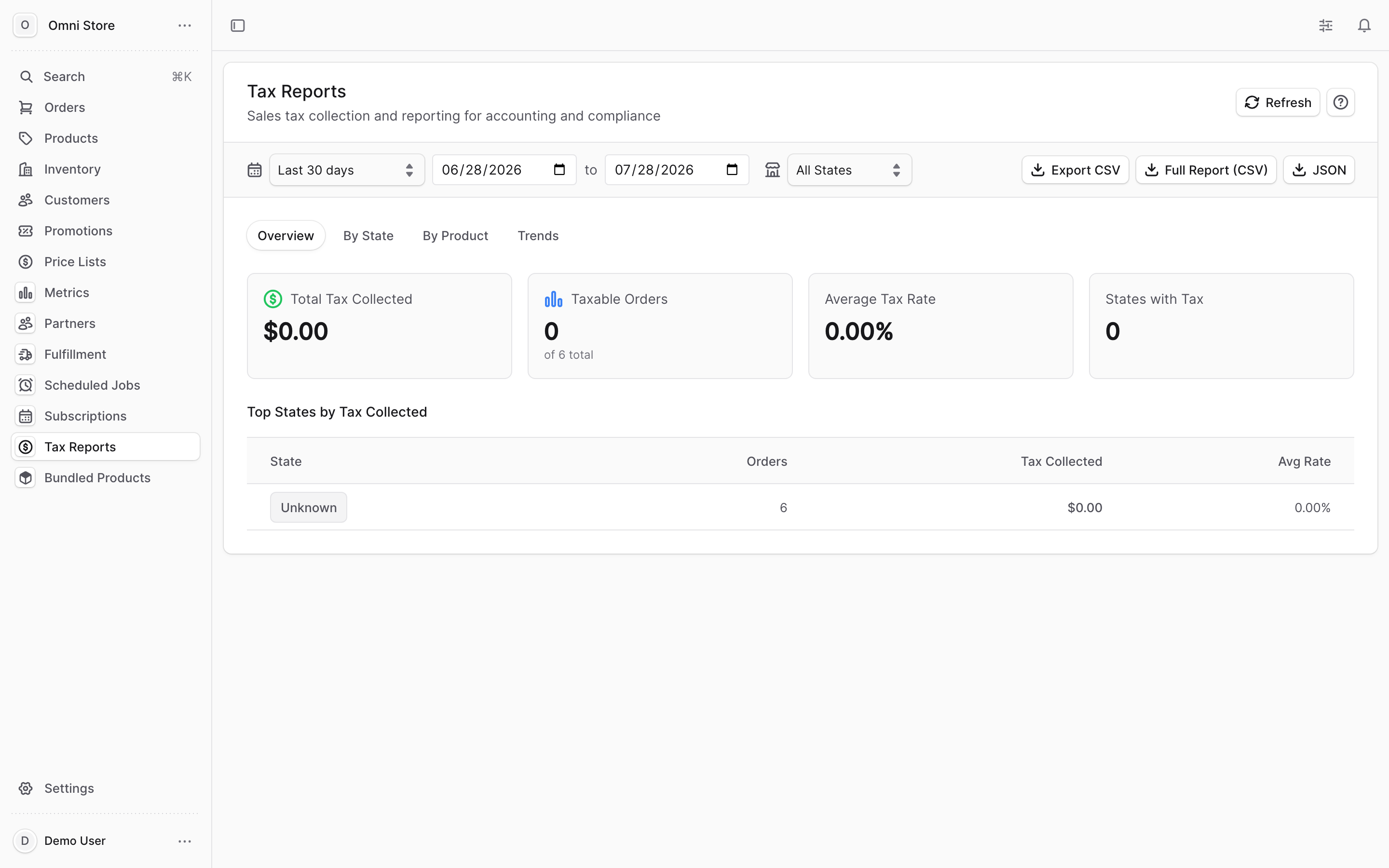Click the Refresh button

[x=1278, y=102]
